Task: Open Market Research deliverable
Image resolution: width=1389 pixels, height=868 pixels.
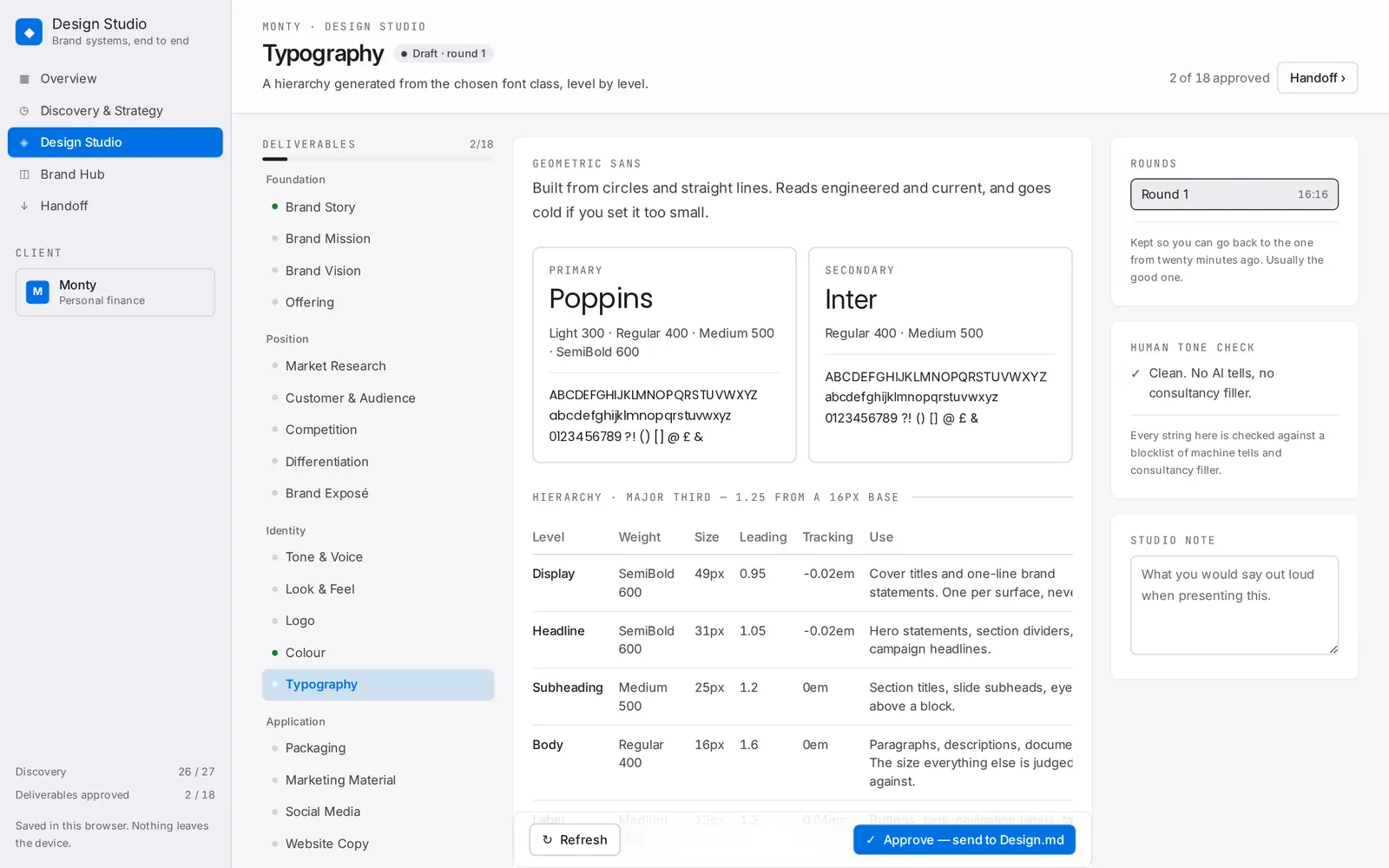Action: pyautogui.click(x=379, y=366)
